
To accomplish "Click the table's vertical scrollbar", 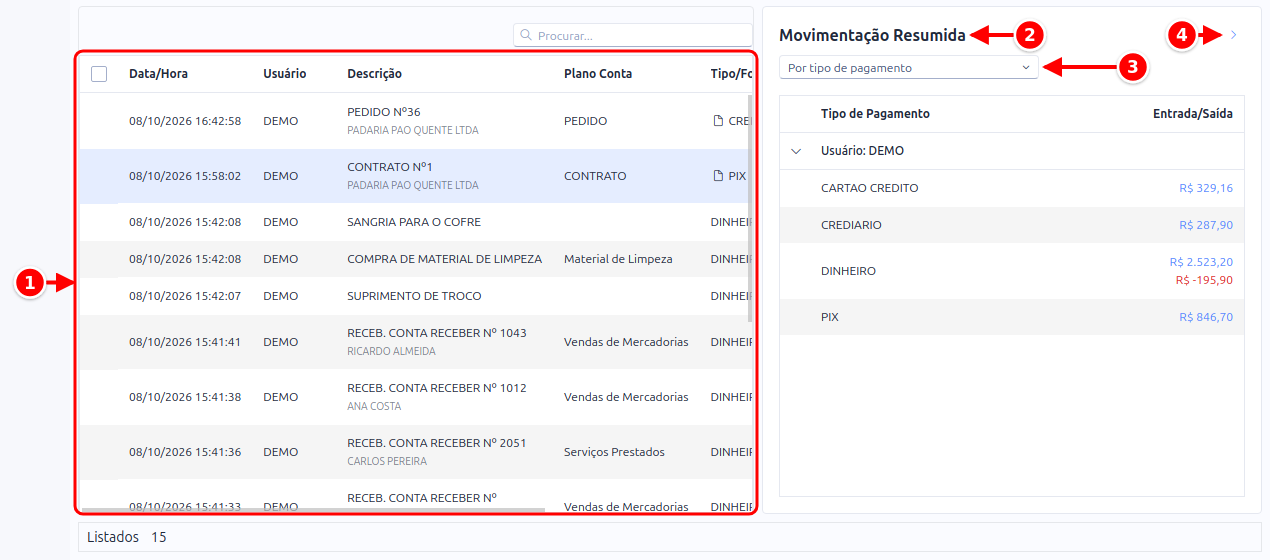I will click(750, 208).
